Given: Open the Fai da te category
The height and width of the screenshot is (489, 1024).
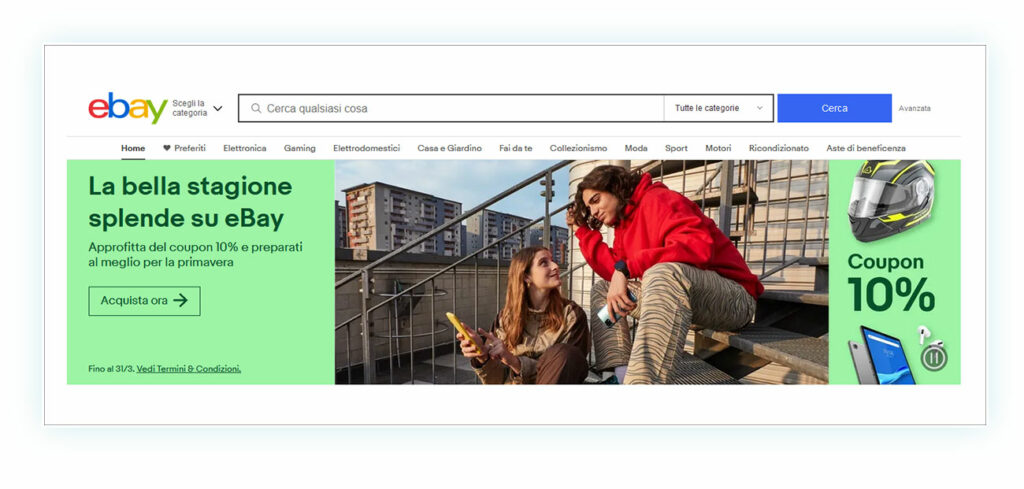Looking at the screenshot, I should [x=516, y=148].
